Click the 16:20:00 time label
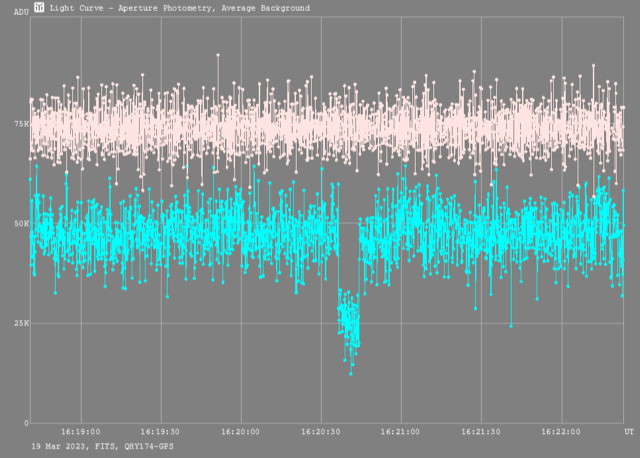This screenshot has height=458, width=640. click(x=240, y=432)
